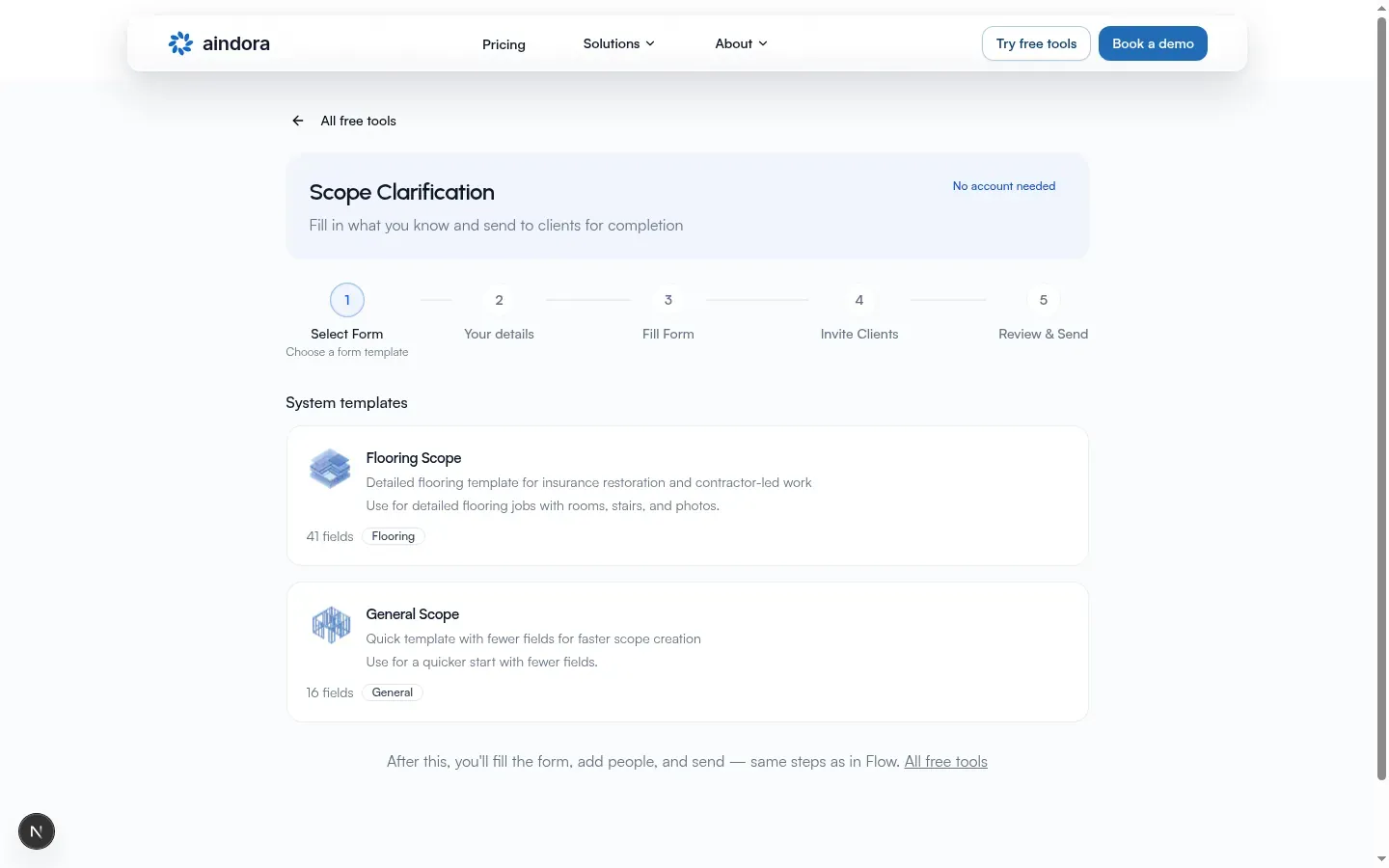Click the 16 fields count
The height and width of the screenshot is (868, 1389).
pos(330,692)
